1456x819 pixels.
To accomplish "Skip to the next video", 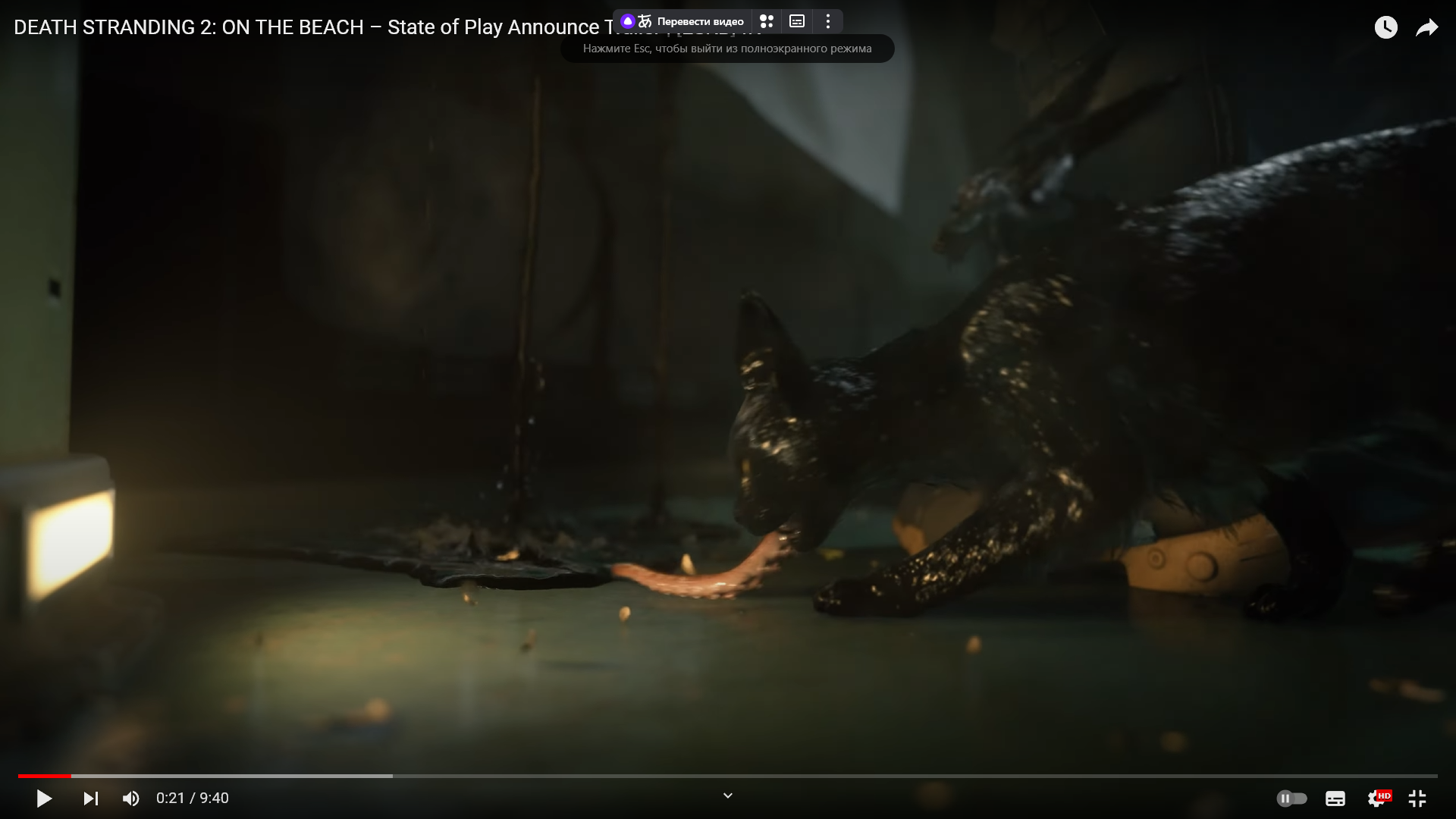I will (90, 799).
